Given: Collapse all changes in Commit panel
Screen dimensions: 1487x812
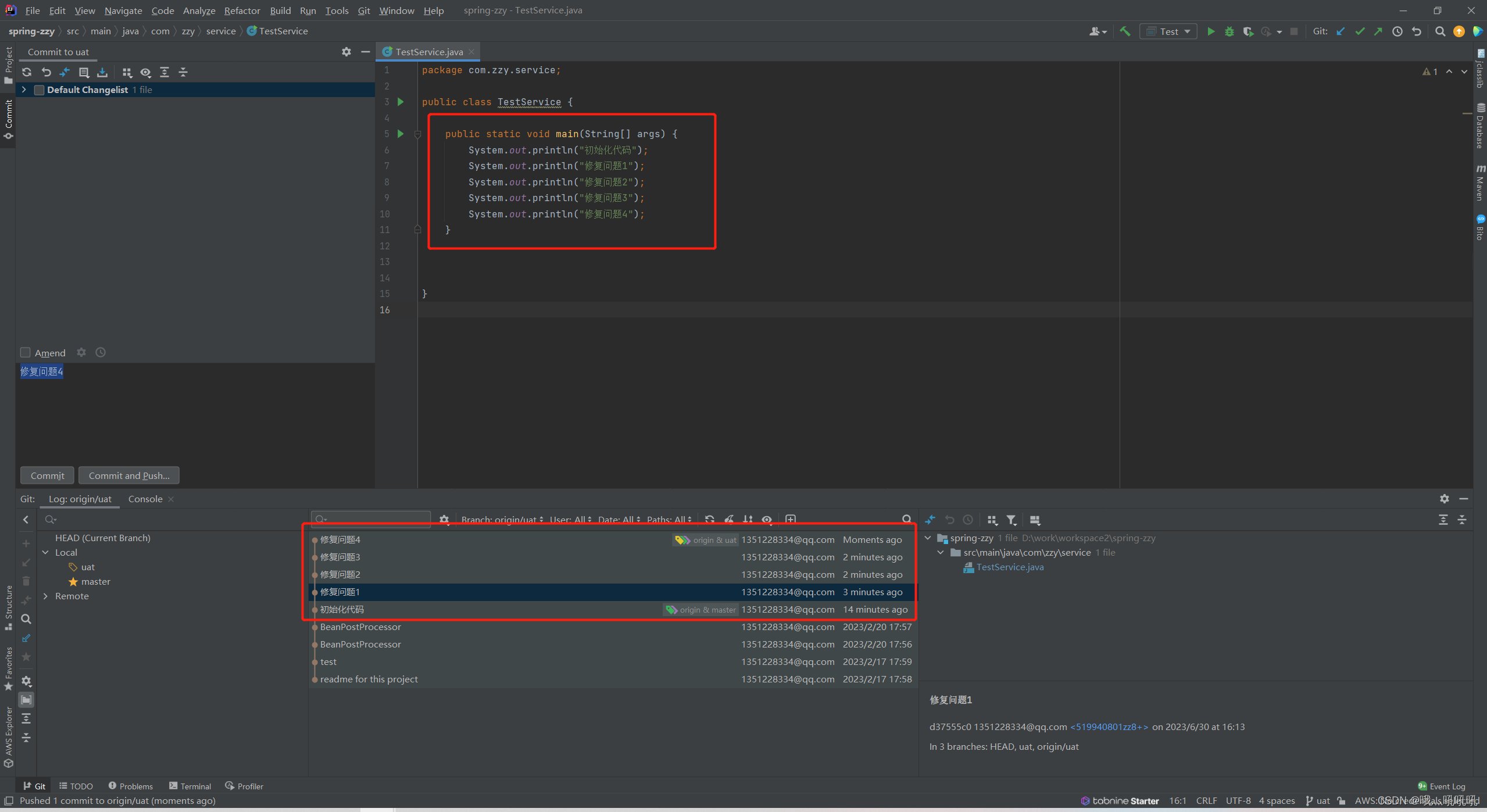Looking at the screenshot, I should click(x=183, y=72).
